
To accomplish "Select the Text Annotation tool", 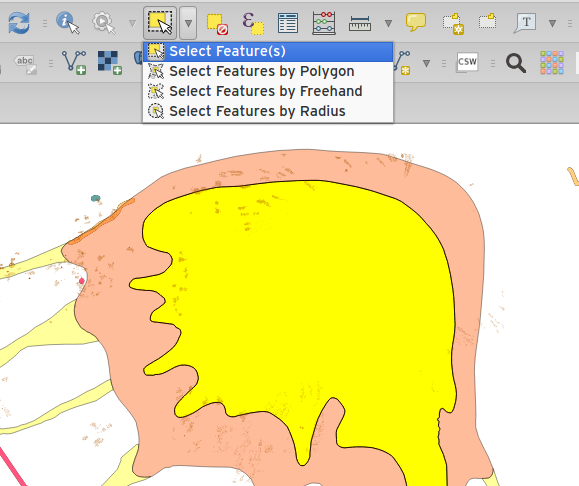I will click(525, 23).
